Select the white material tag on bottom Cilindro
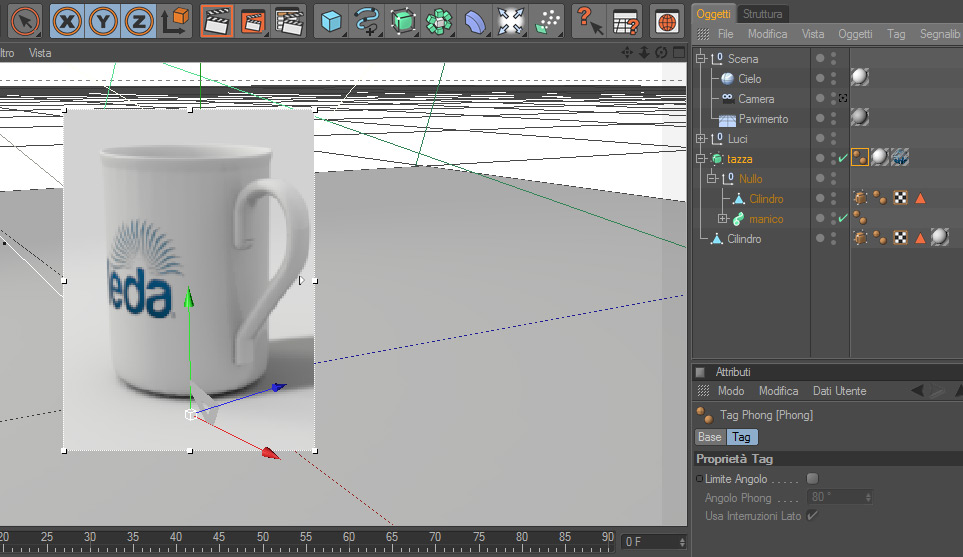This screenshot has height=557, width=963. tap(940, 237)
